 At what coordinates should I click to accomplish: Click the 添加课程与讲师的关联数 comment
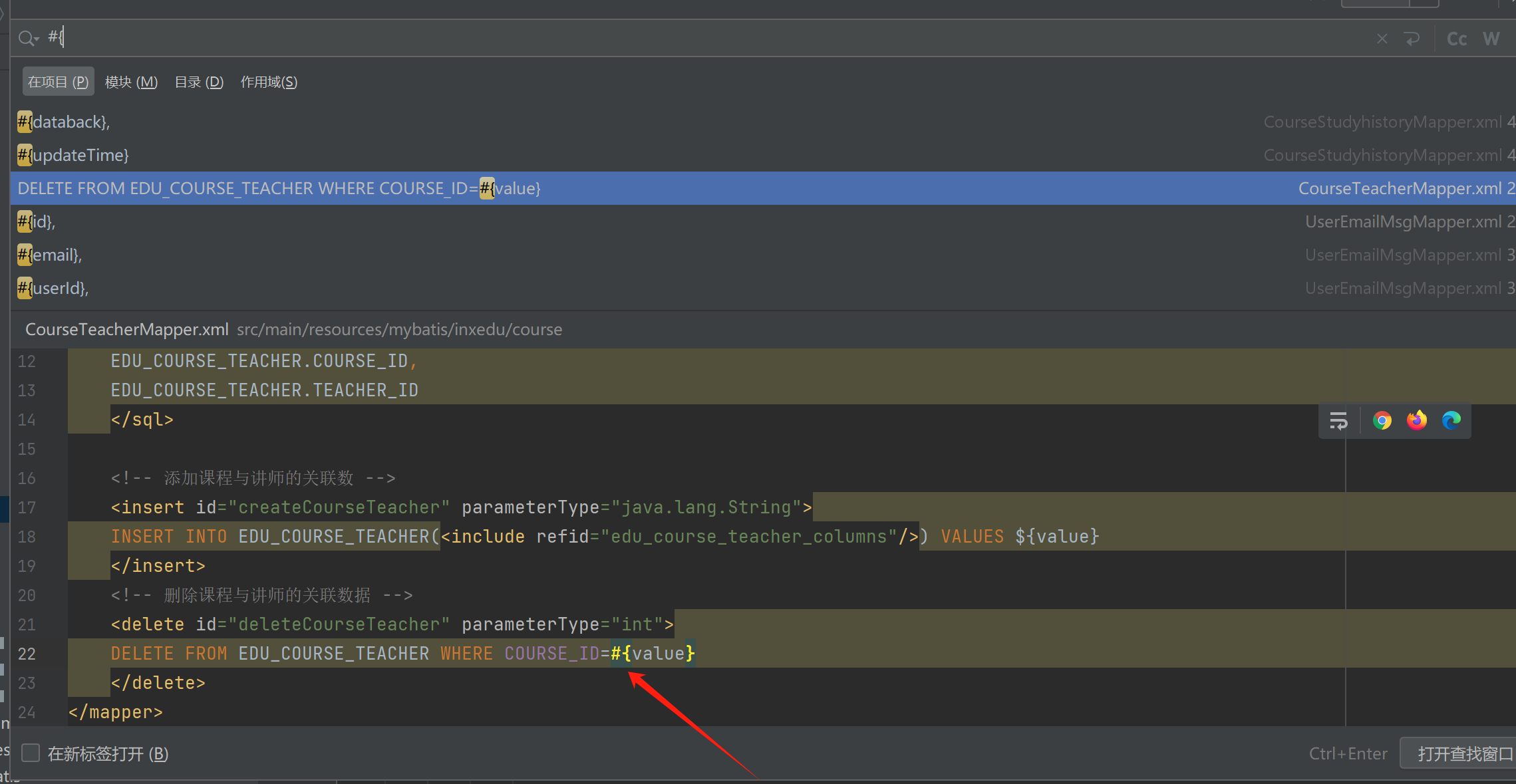coord(259,478)
